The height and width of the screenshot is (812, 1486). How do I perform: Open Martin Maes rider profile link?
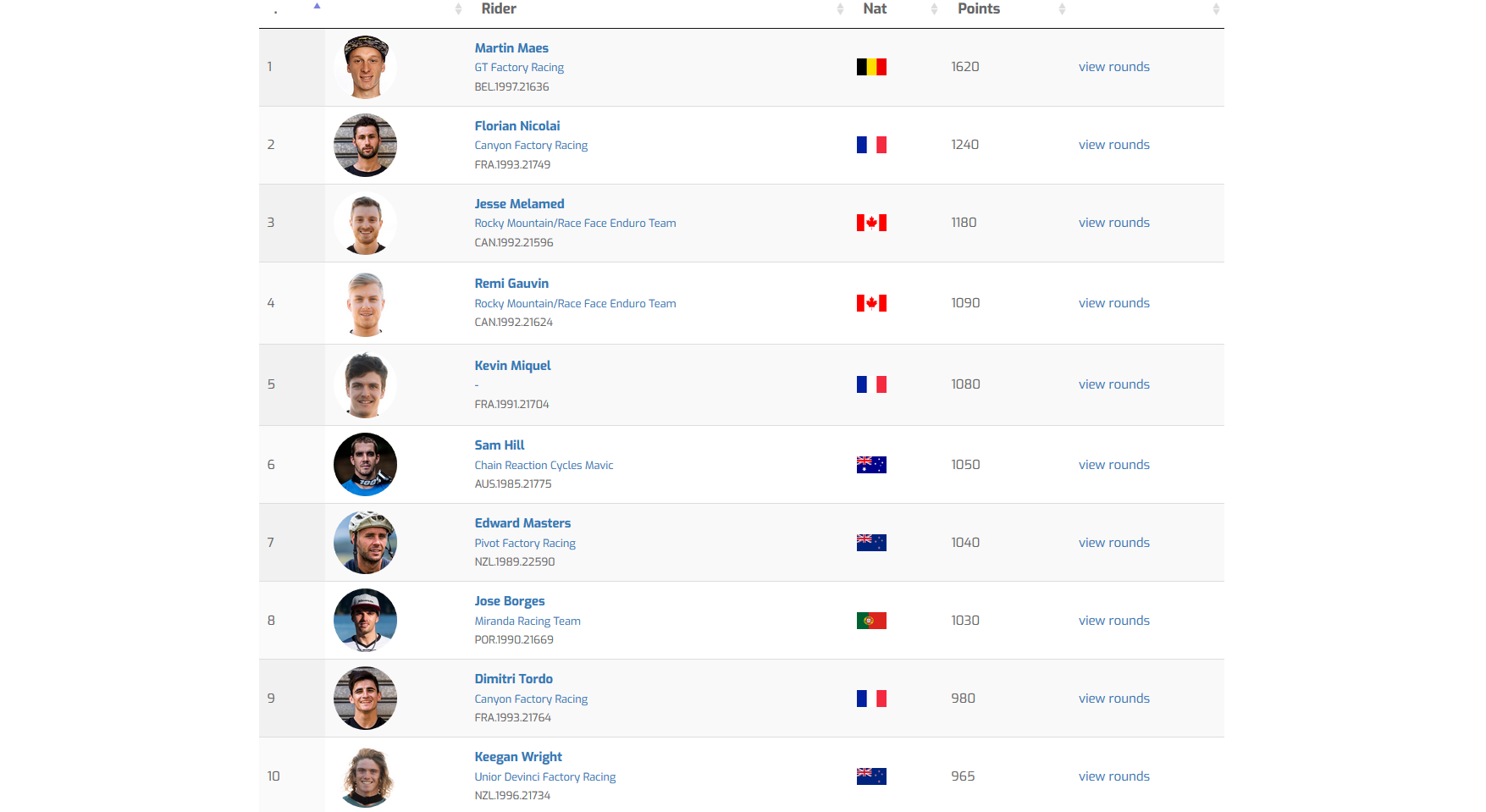(x=511, y=48)
